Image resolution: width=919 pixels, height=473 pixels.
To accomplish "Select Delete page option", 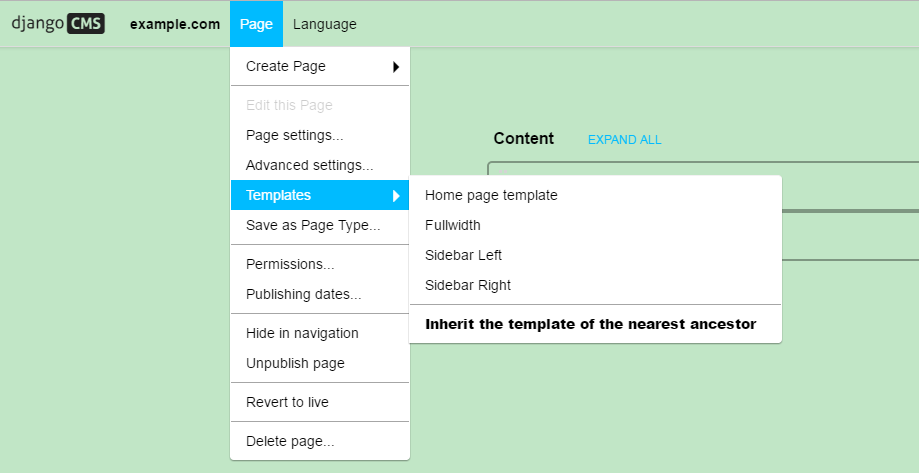I will pos(290,441).
